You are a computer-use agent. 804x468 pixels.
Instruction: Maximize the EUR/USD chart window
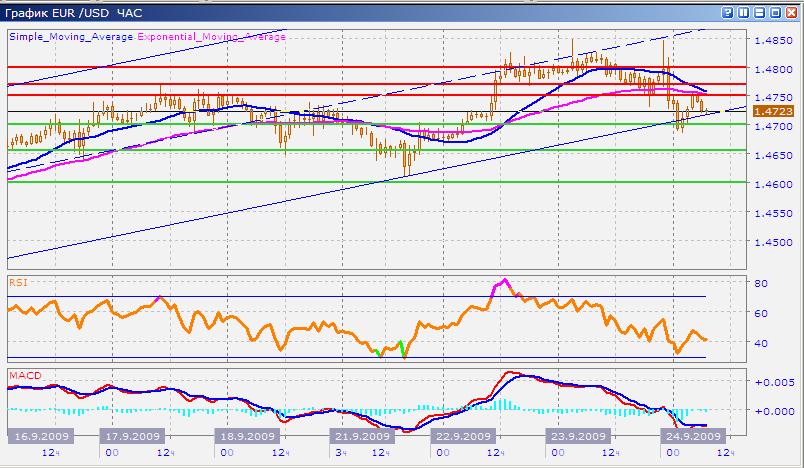click(774, 11)
